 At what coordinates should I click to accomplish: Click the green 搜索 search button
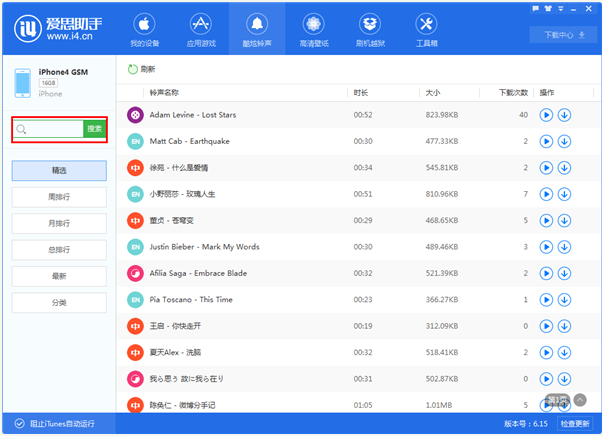coord(94,129)
